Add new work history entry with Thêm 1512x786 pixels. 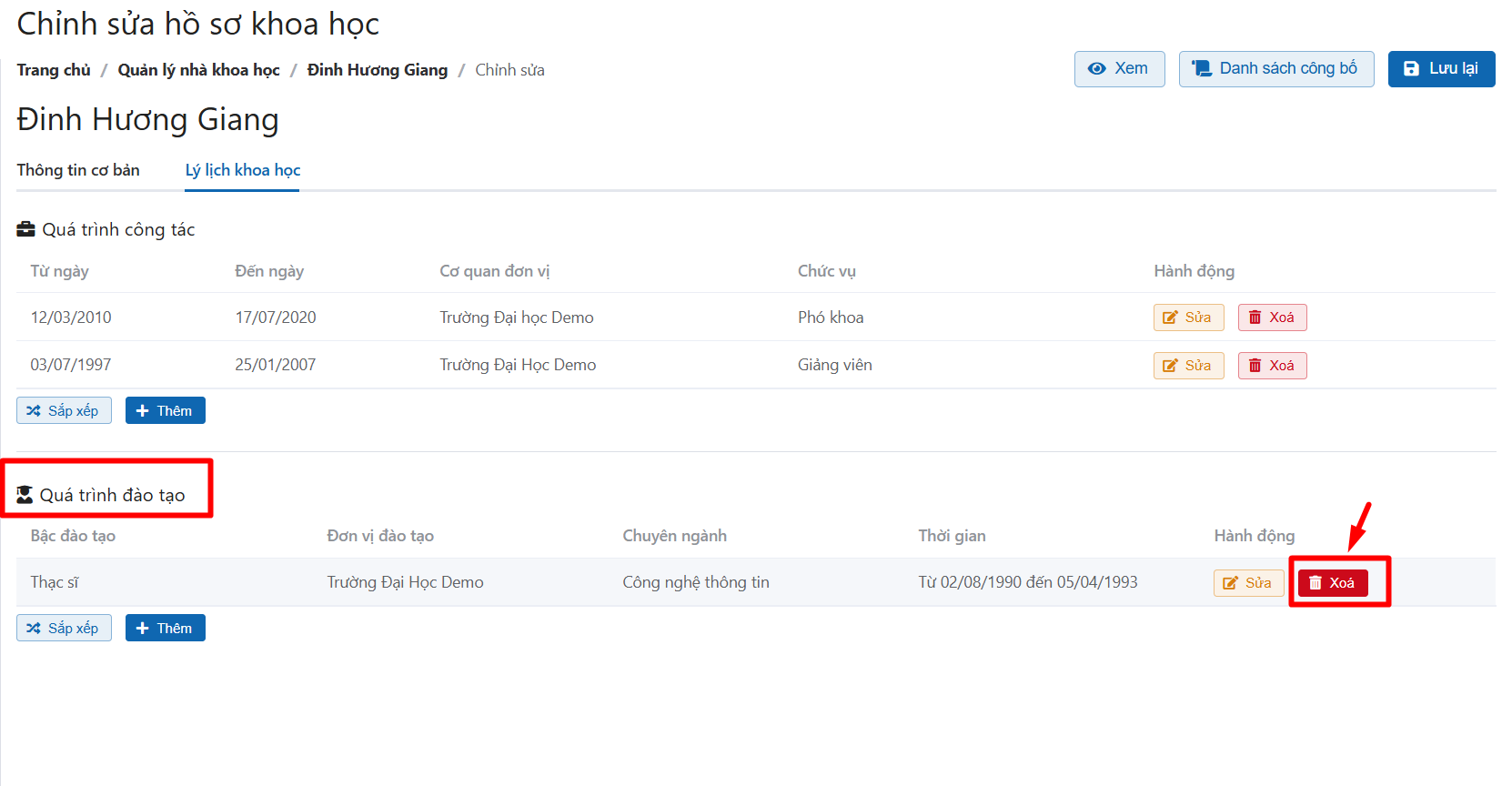(x=165, y=410)
